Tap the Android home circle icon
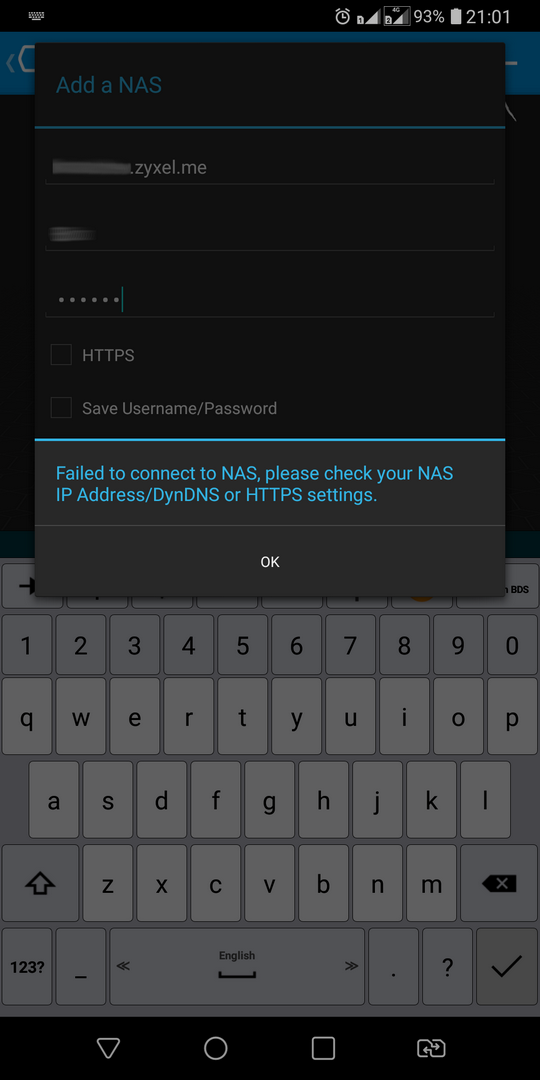The image size is (540, 1080). click(216, 1048)
